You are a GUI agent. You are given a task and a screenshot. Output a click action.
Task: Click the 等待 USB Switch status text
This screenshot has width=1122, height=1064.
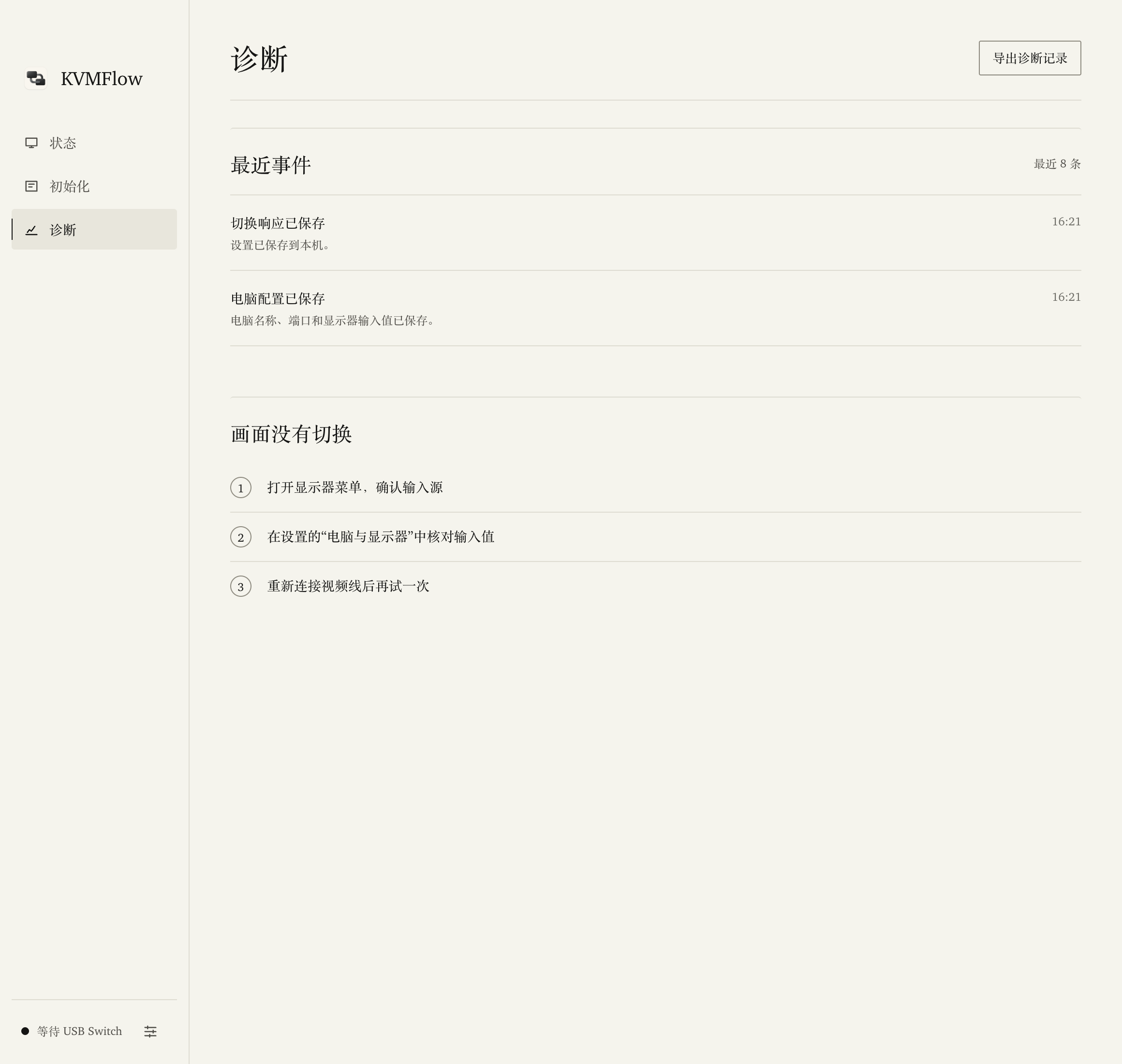79,1031
